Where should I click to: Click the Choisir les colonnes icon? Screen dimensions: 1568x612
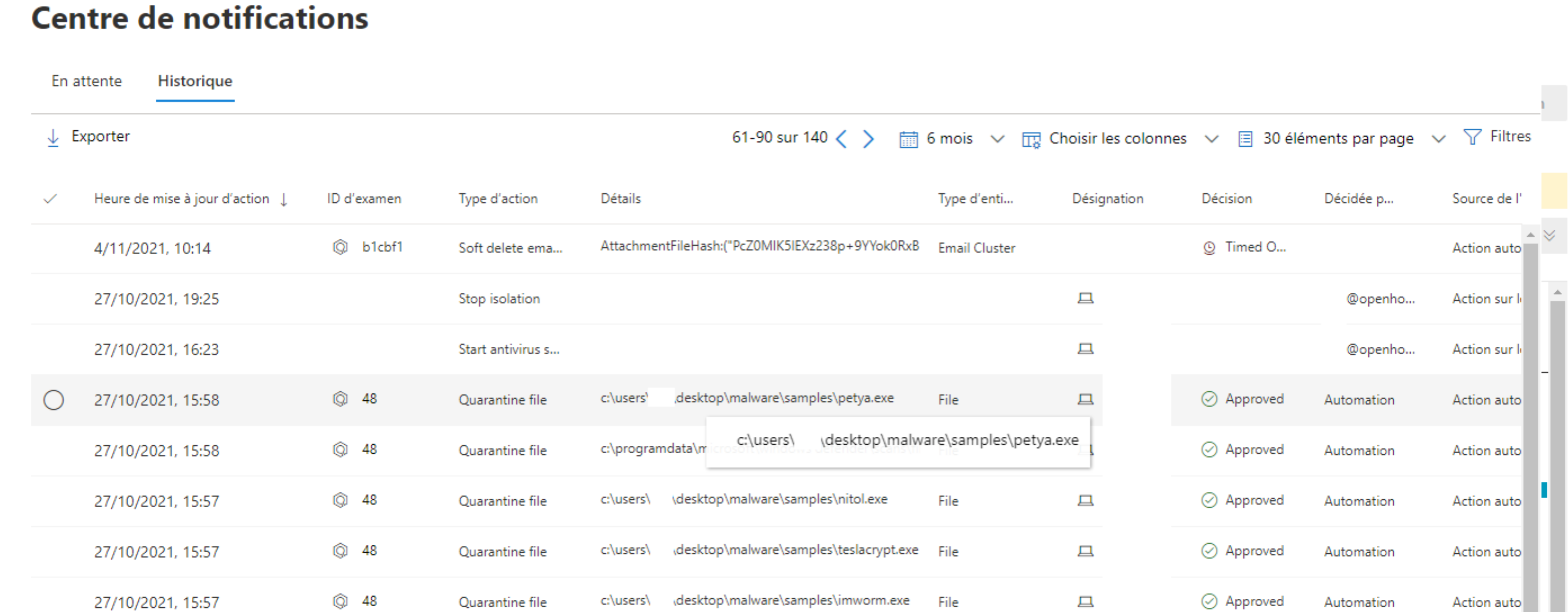(1031, 140)
